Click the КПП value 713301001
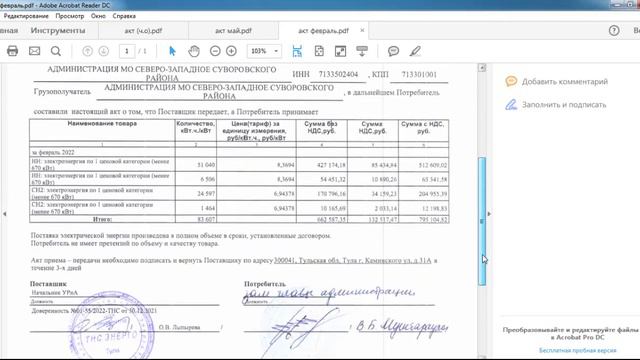This screenshot has width=640, height=360. [x=419, y=74]
